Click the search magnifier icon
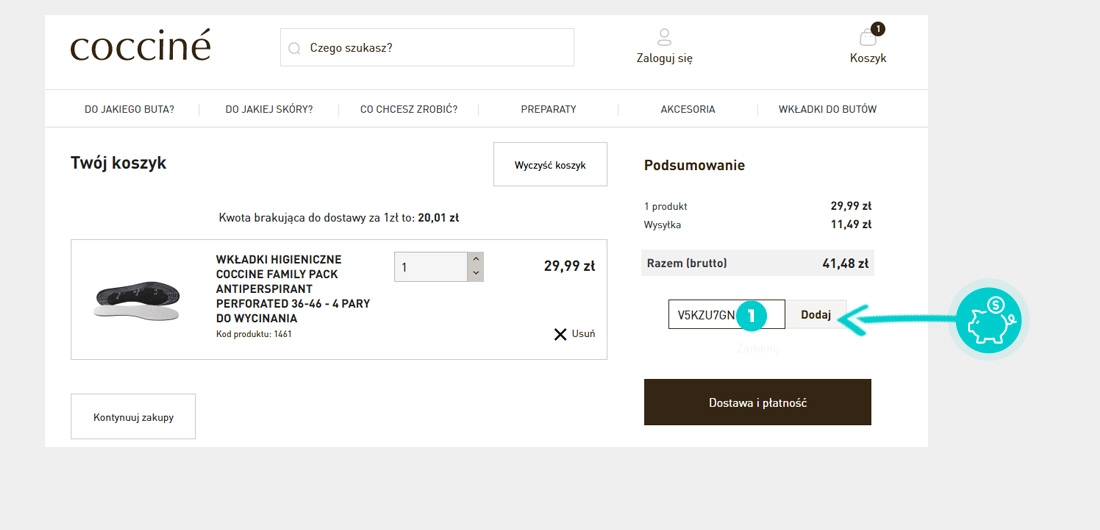This screenshot has width=1100, height=530. (x=295, y=48)
